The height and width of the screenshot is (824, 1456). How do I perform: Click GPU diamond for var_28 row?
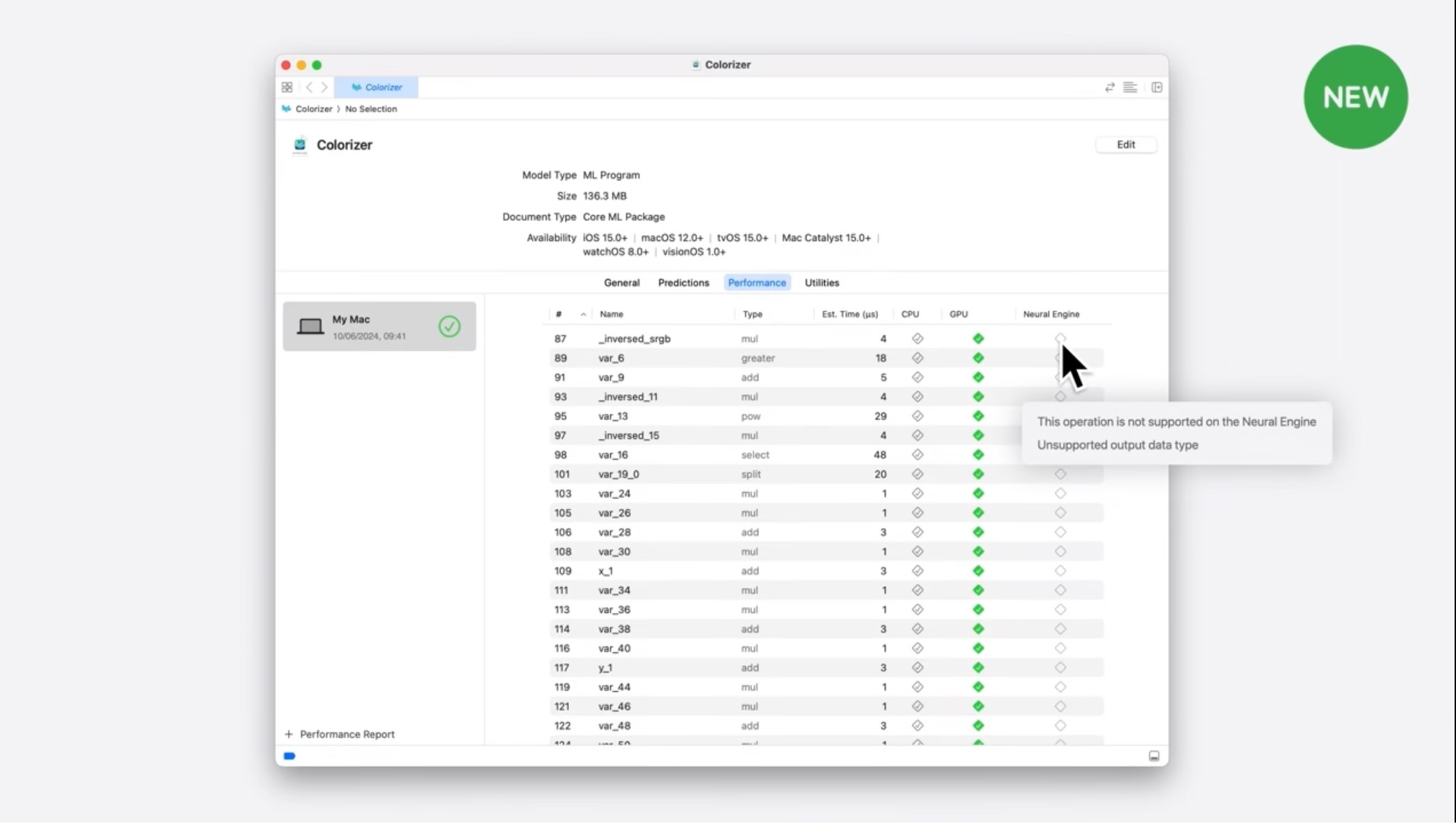pyautogui.click(x=978, y=533)
